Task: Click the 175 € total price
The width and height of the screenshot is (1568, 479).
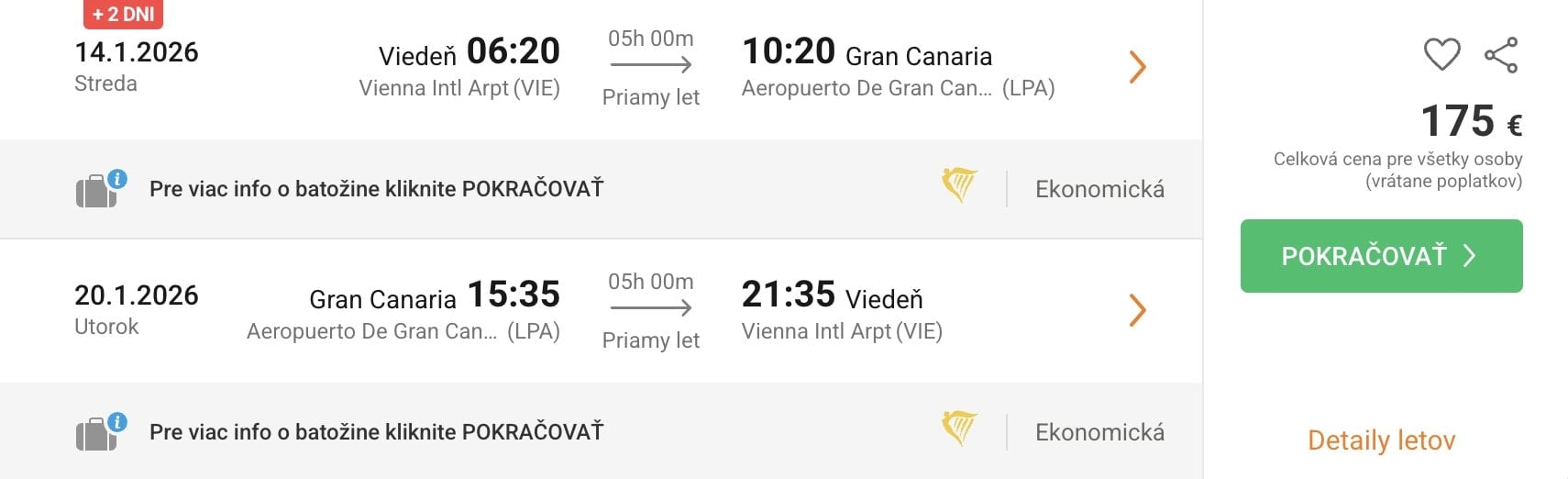Action: [1471, 121]
